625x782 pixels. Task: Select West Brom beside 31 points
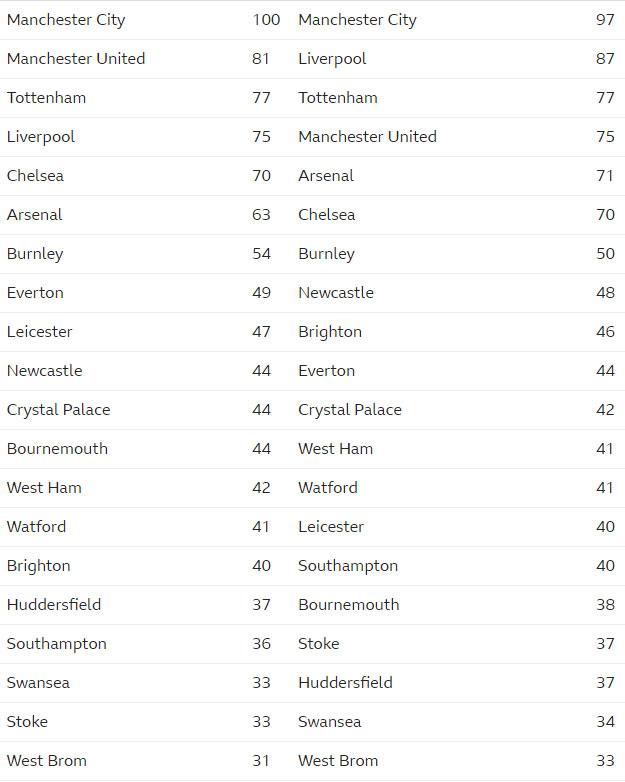tap(46, 761)
